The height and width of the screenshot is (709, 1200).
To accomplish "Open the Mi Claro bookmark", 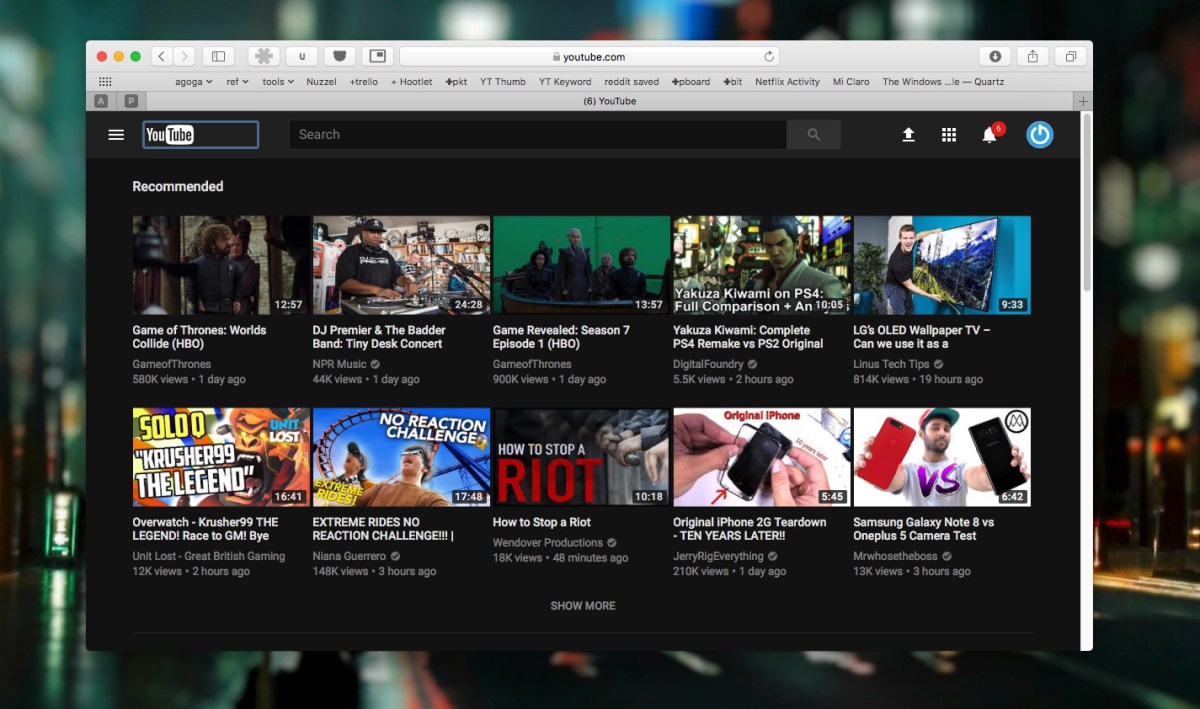I will (851, 82).
